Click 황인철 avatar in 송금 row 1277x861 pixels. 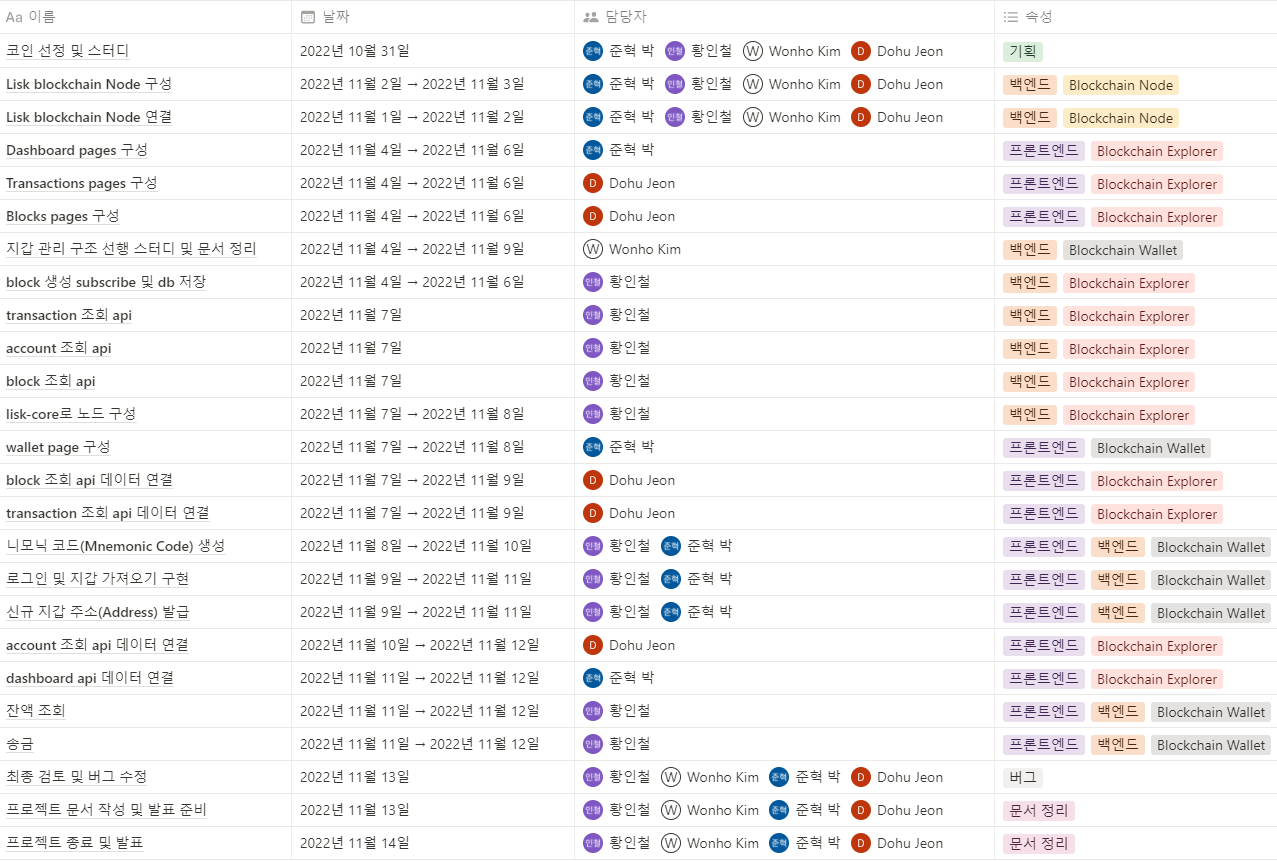point(593,744)
